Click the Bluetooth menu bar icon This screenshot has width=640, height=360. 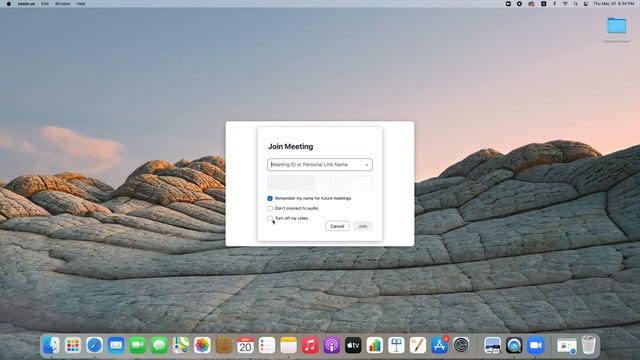554,4
